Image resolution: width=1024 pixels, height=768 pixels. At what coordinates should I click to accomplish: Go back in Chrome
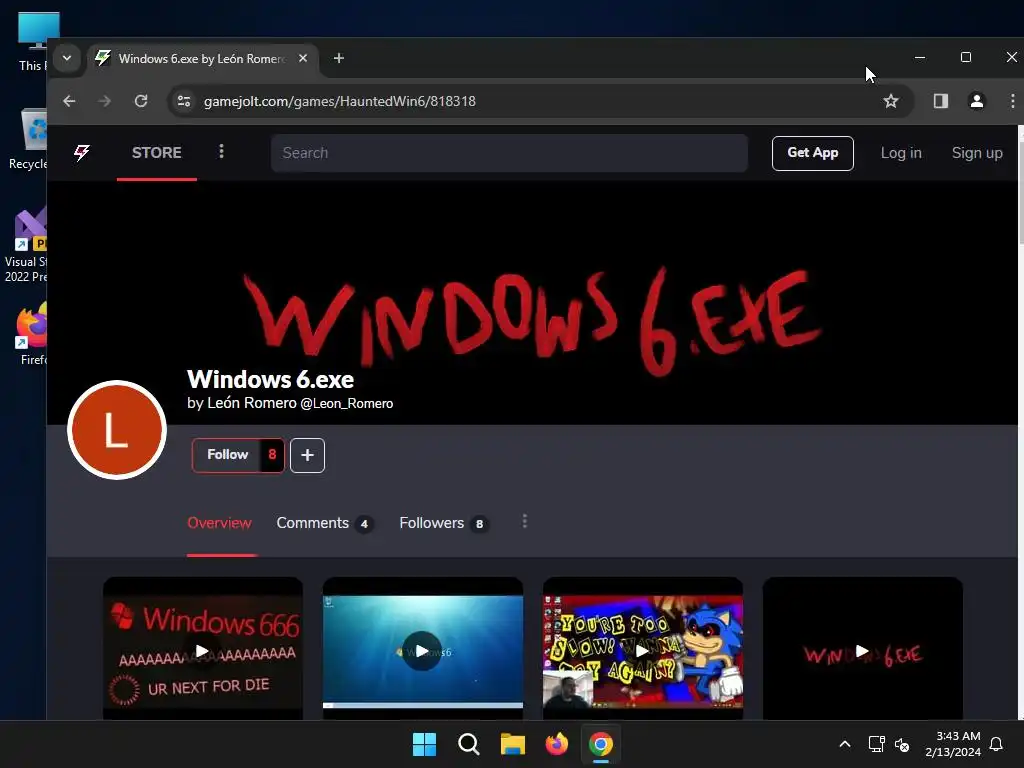point(69,101)
